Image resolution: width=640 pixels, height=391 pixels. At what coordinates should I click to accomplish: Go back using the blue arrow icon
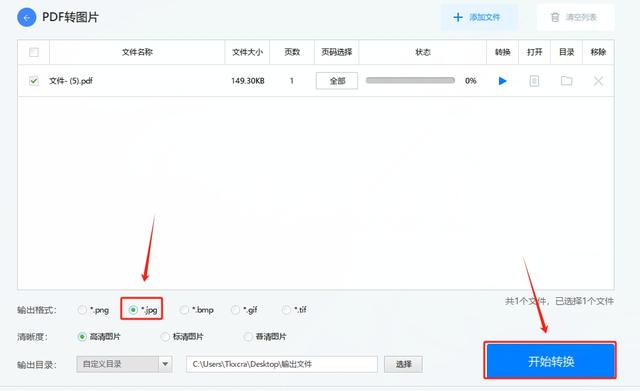click(27, 18)
